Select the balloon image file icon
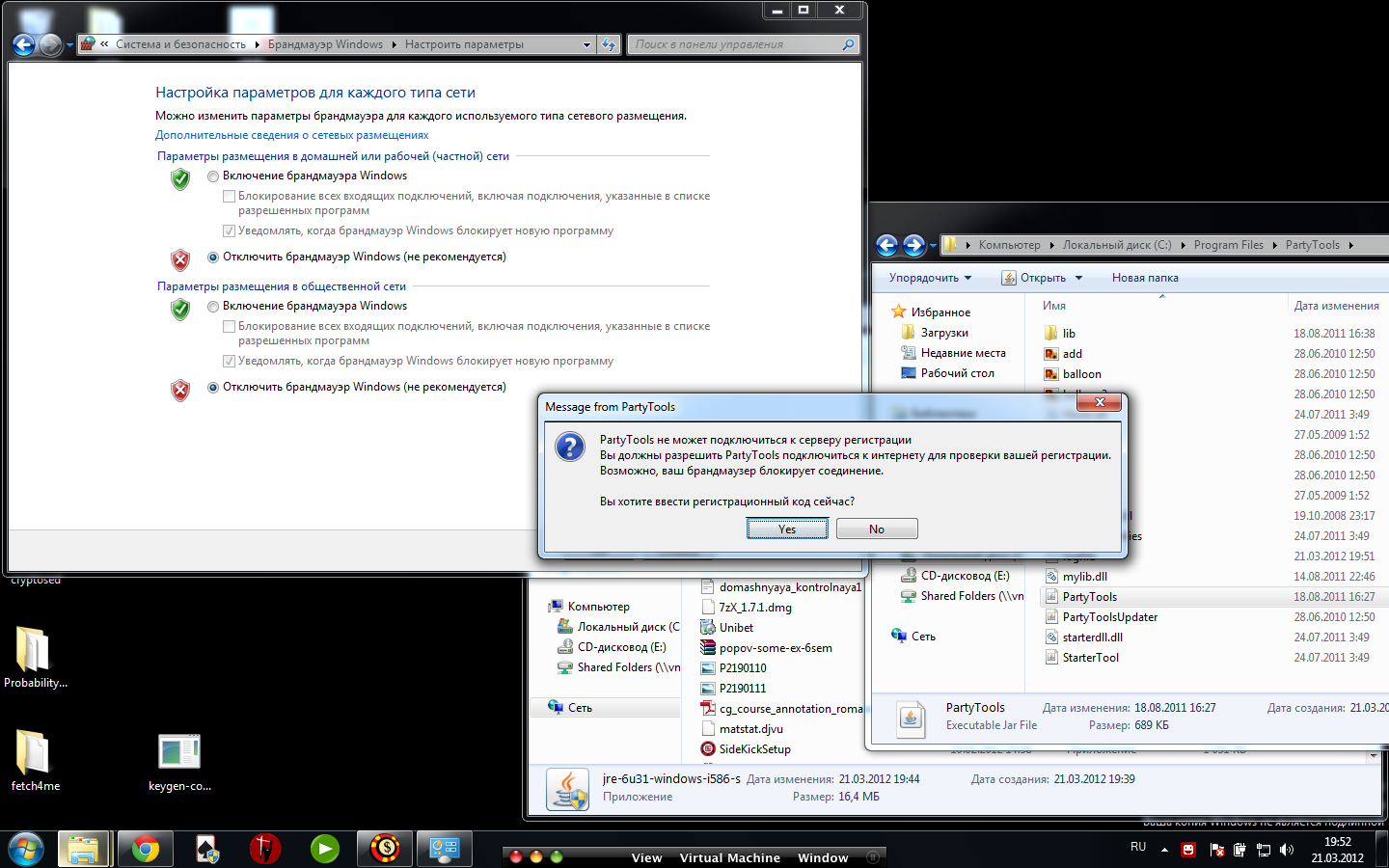The width and height of the screenshot is (1389, 868). [1051, 373]
